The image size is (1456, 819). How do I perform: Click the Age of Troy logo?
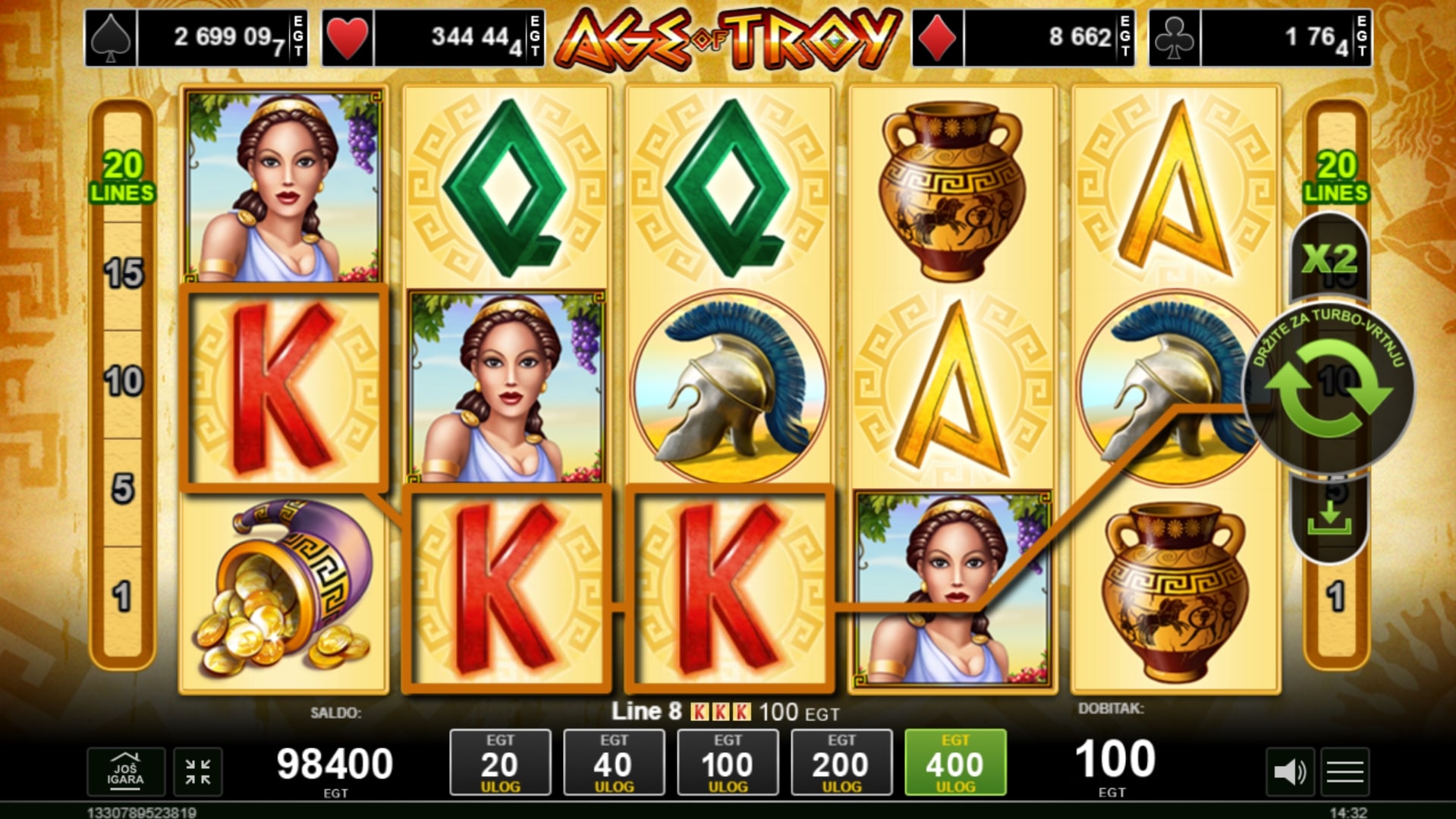point(728,38)
